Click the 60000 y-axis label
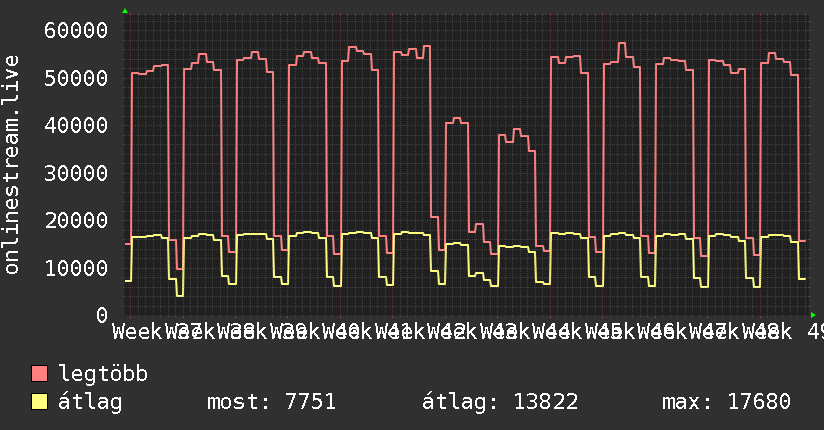The height and width of the screenshot is (430, 824). (76, 30)
